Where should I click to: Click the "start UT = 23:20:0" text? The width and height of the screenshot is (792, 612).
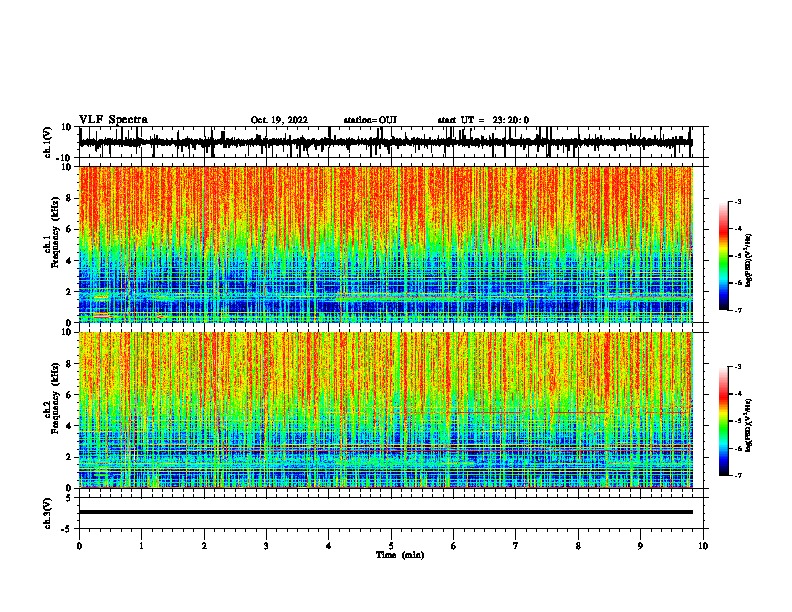tap(483, 120)
